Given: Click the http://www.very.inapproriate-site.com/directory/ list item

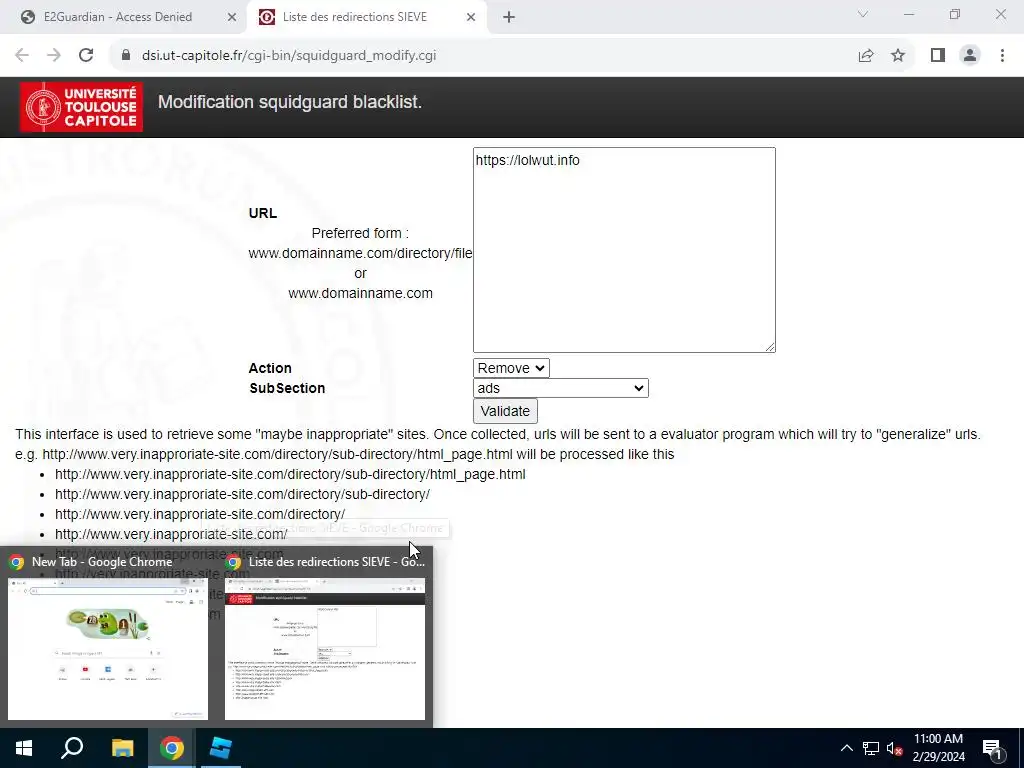Looking at the screenshot, I should [x=200, y=514].
